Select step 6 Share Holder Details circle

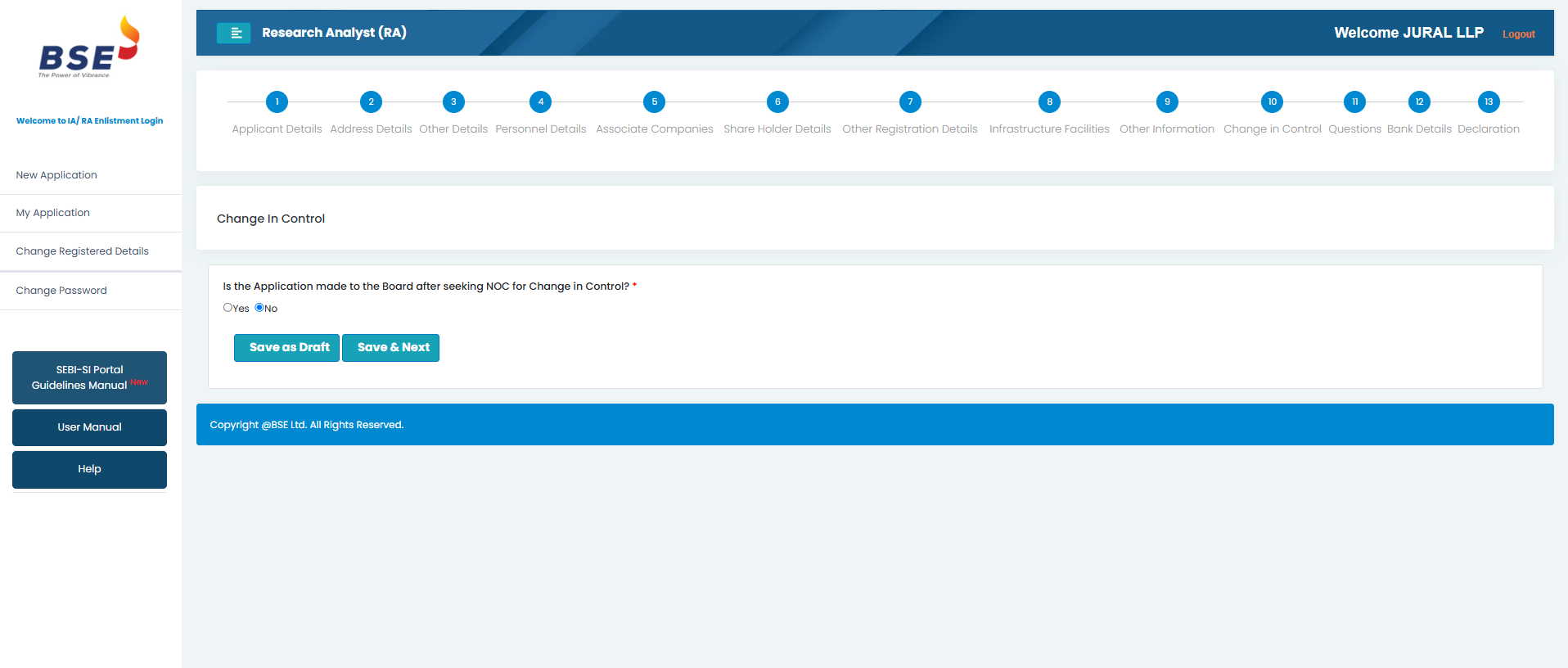(777, 102)
